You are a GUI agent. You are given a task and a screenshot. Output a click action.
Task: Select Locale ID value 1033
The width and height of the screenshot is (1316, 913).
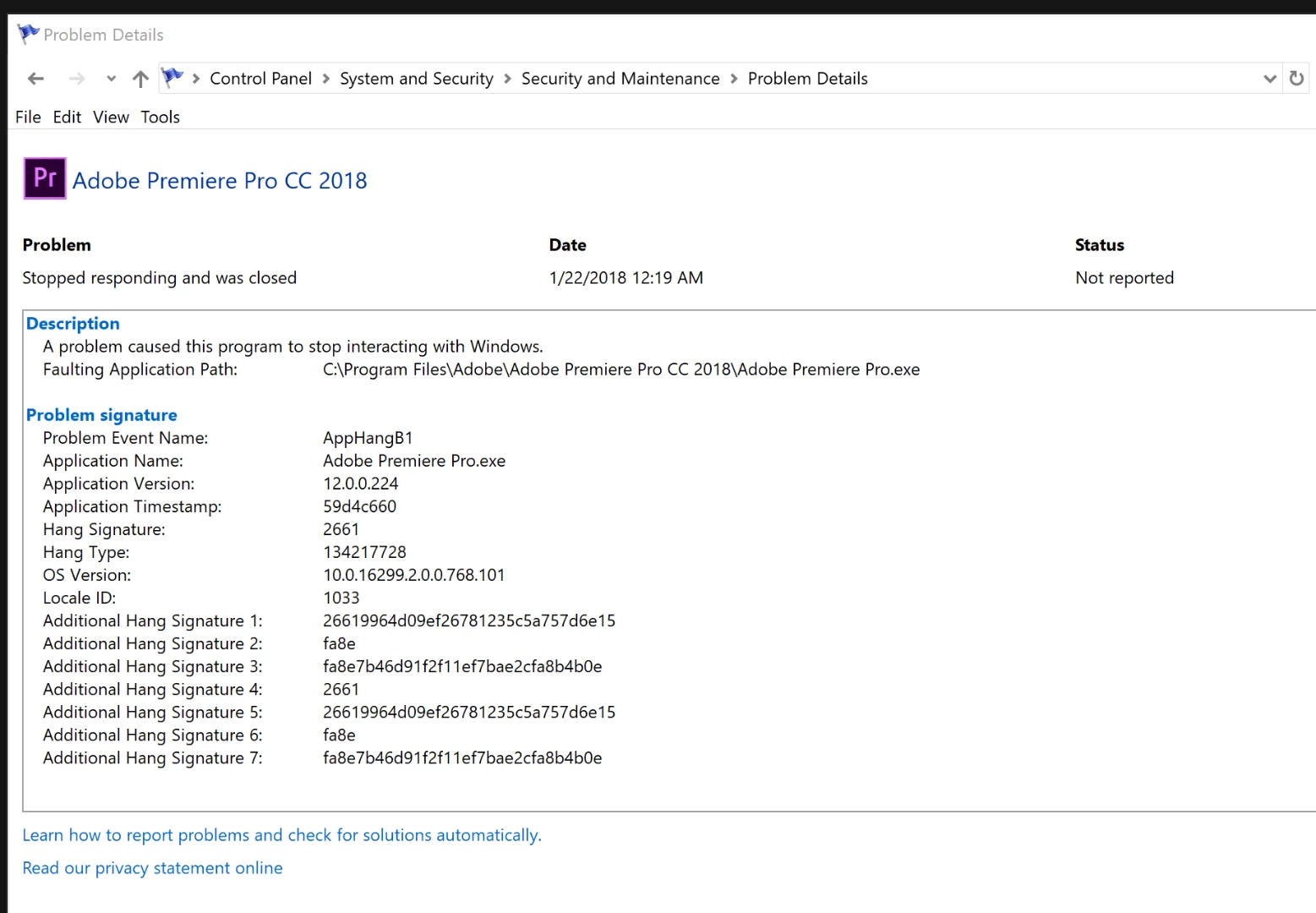[341, 598]
